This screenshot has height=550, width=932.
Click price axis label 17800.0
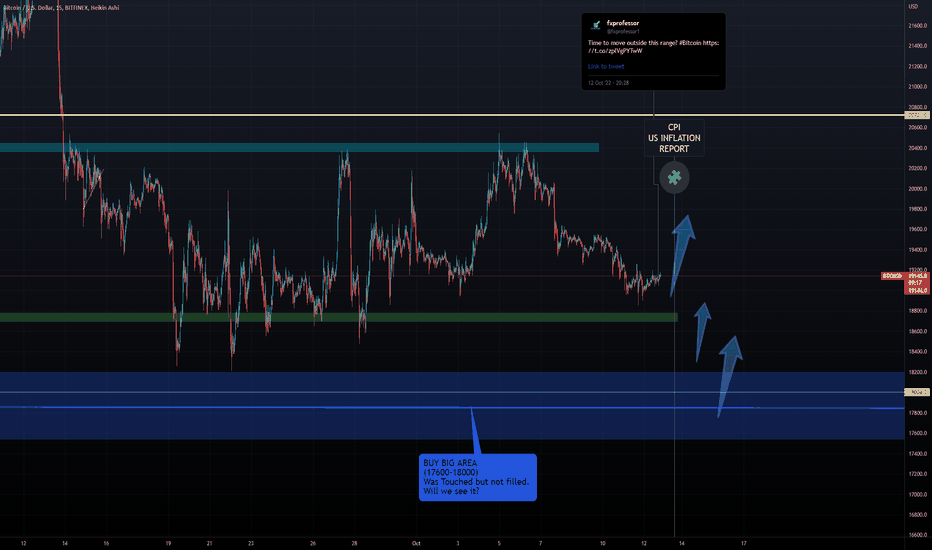pos(917,413)
